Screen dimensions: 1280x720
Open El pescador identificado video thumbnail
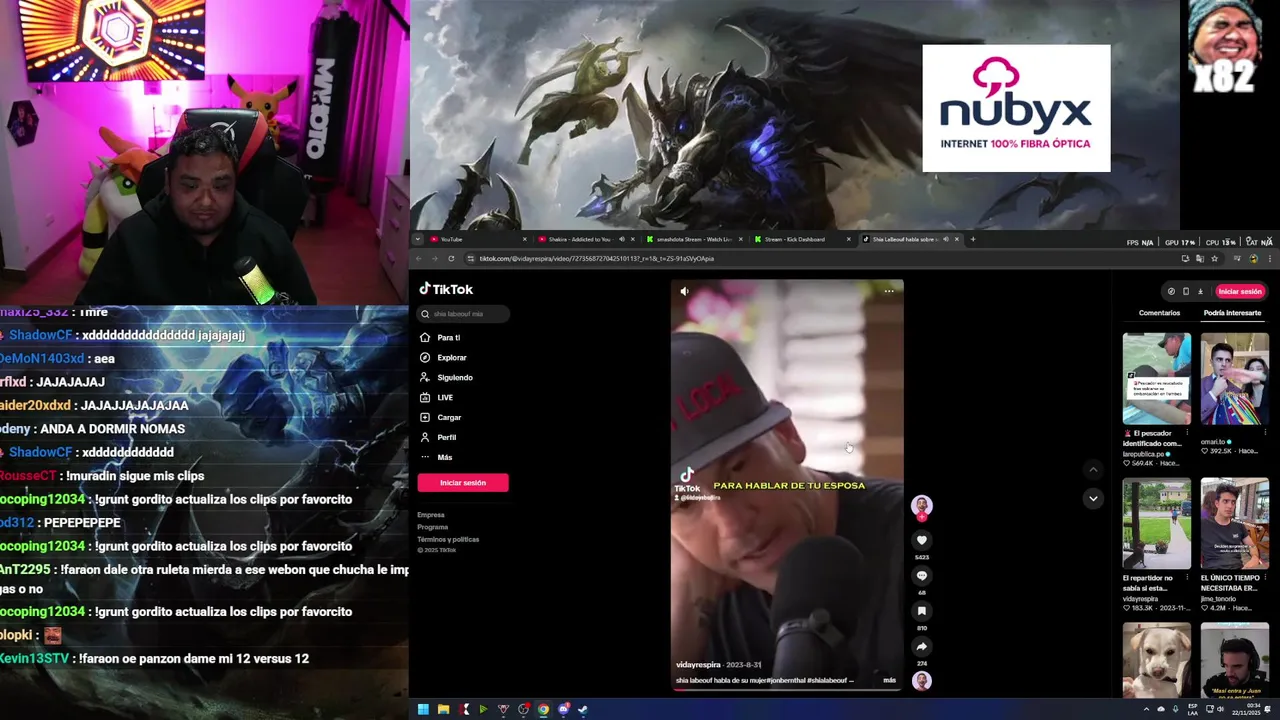coord(1157,379)
